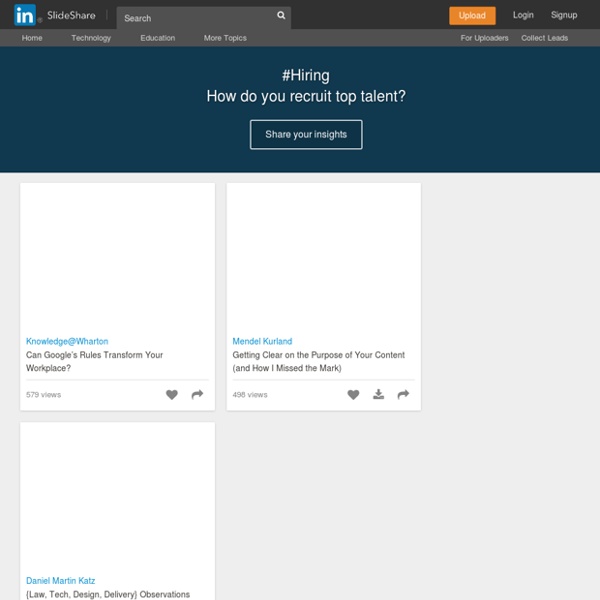Open Can Google's Rules Transform Your Workplace title
The width and height of the screenshot is (600, 600).
click(x=95, y=361)
